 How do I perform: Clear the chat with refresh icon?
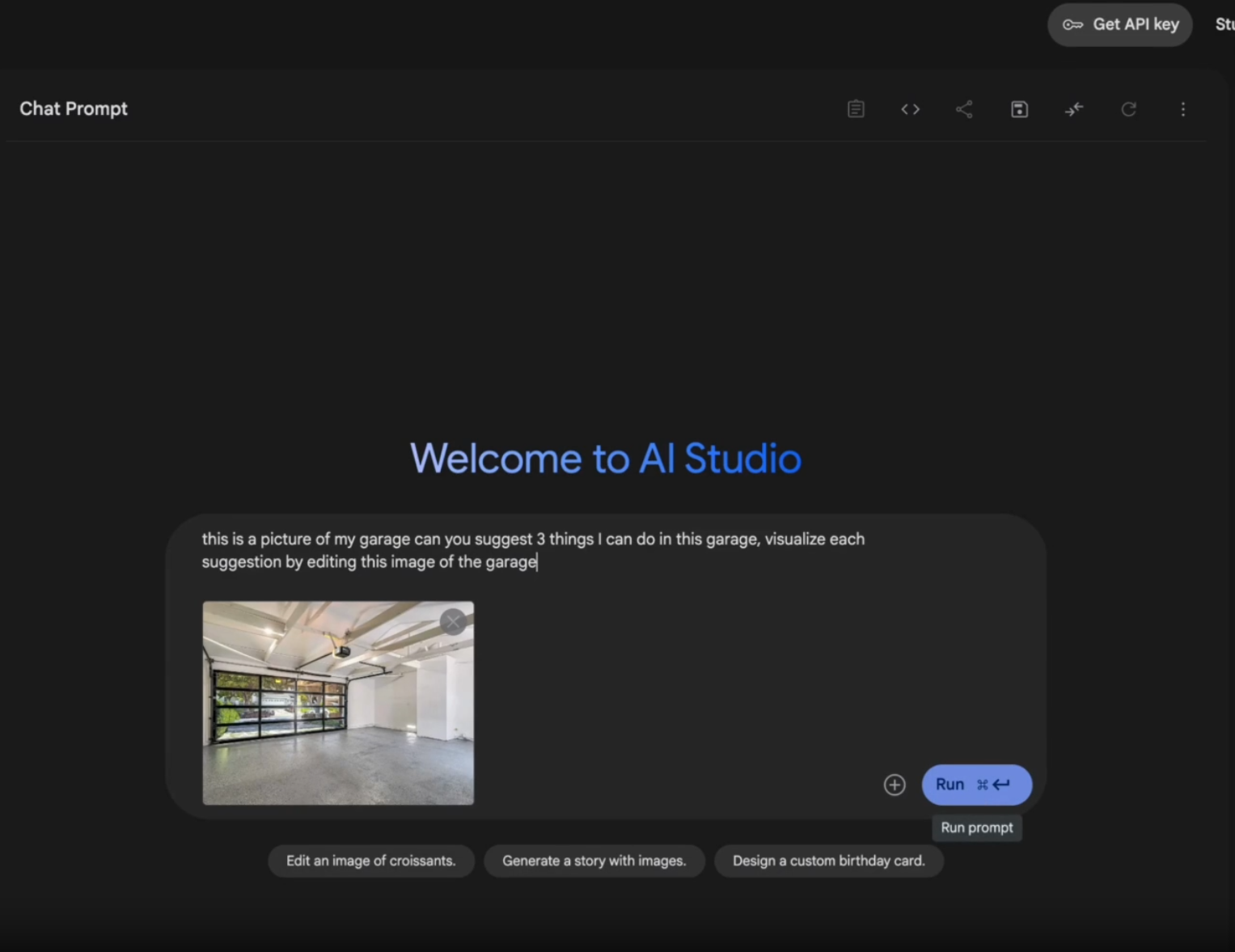click(x=1128, y=109)
